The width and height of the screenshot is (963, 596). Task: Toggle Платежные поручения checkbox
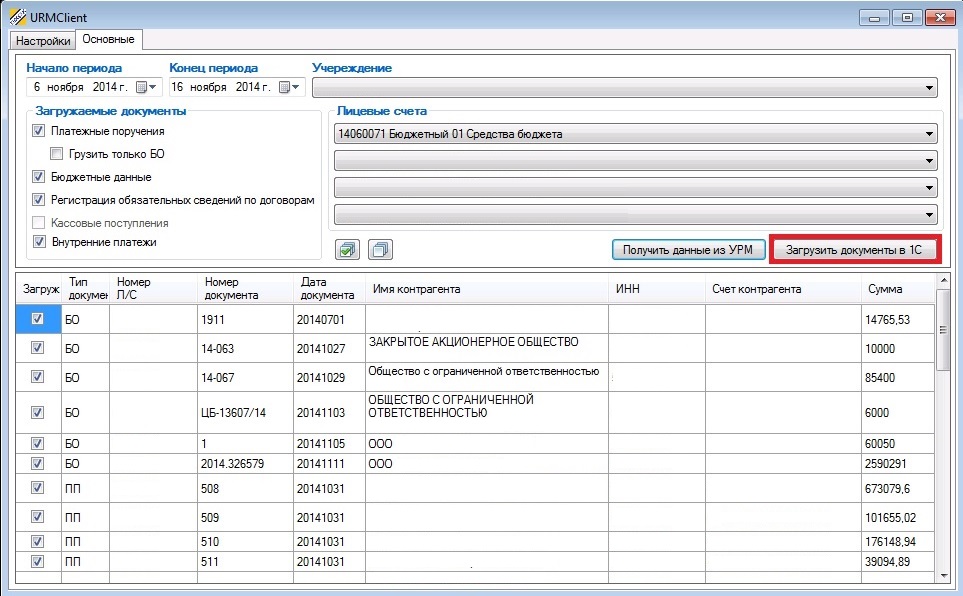click(39, 131)
